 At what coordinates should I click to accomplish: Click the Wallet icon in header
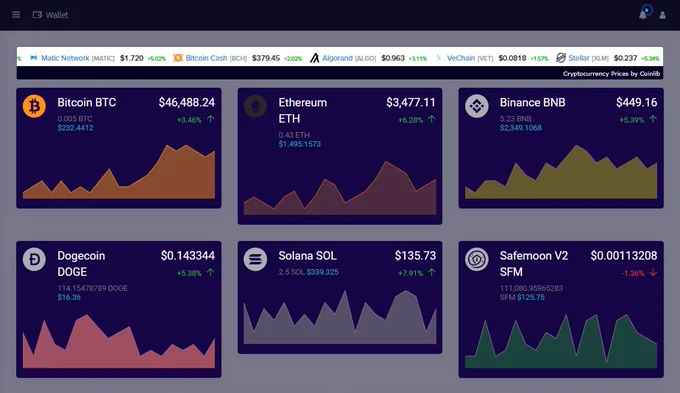coord(37,15)
